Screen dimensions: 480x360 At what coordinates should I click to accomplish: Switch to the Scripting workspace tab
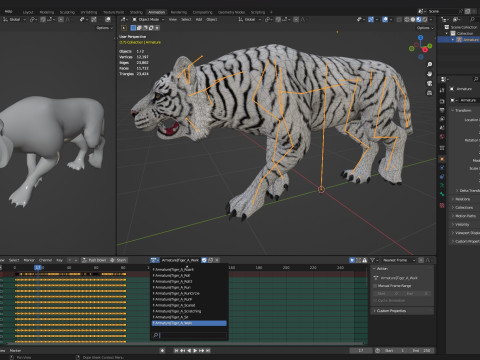tap(258, 12)
